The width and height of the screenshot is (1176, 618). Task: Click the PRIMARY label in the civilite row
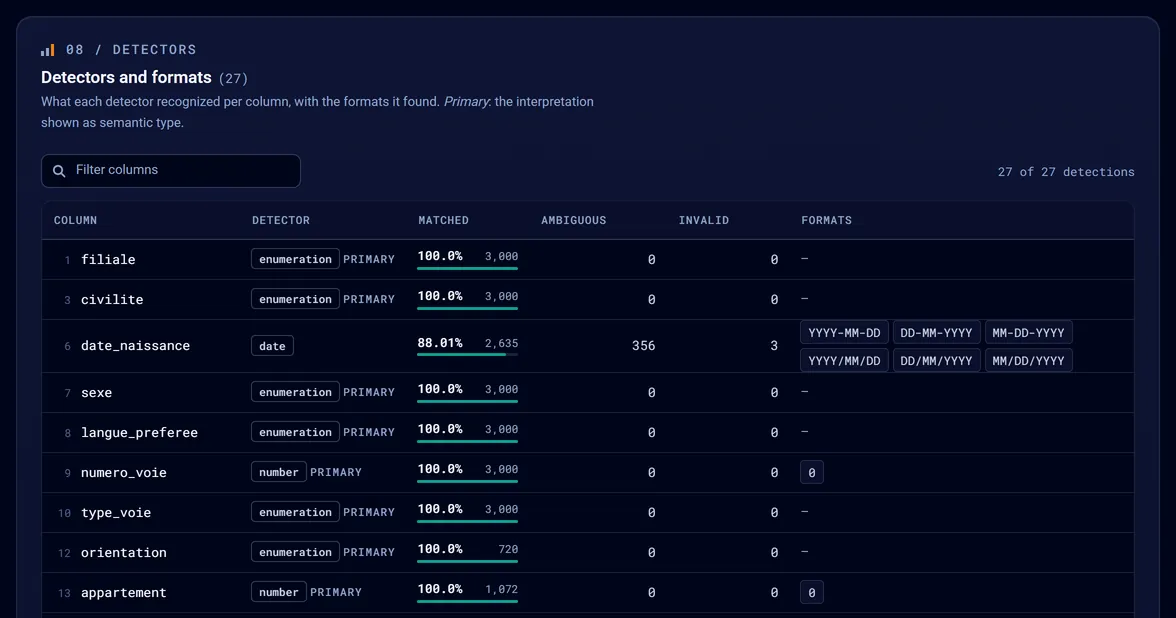[369, 299]
